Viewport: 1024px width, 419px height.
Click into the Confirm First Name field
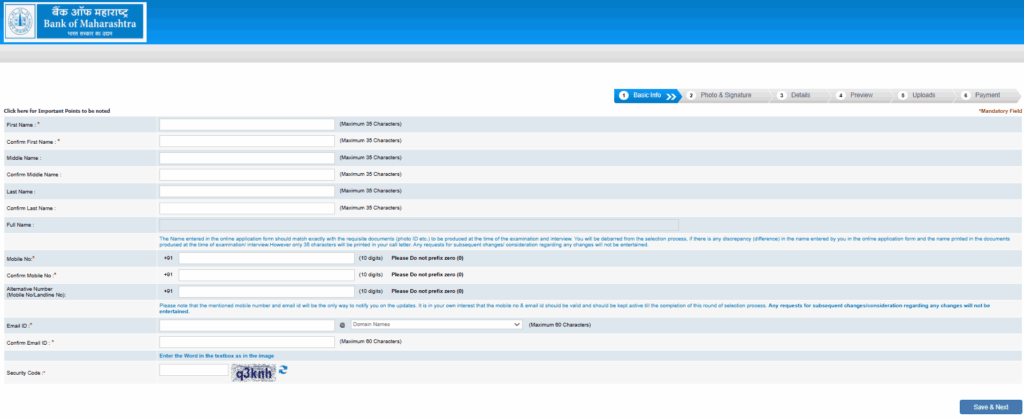(246, 141)
